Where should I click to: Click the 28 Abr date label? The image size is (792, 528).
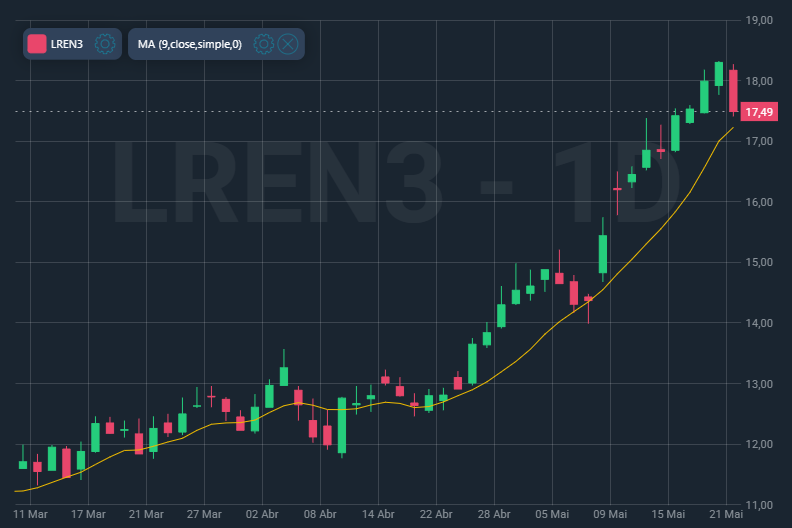pyautogui.click(x=494, y=514)
